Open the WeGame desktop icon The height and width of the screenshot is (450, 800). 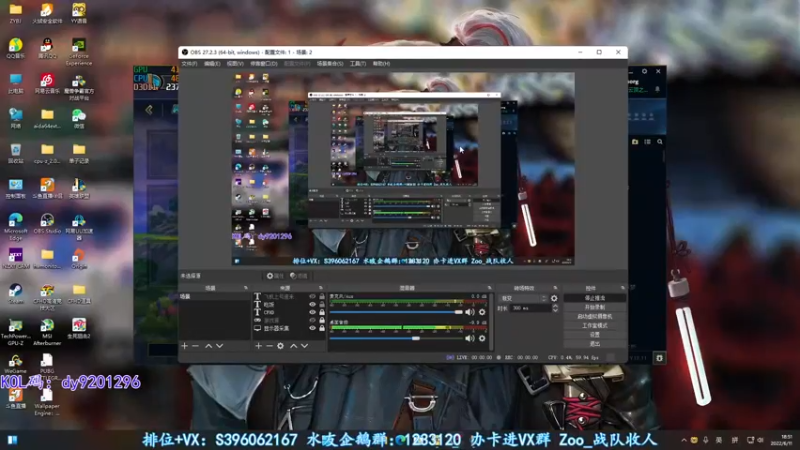click(x=15, y=363)
